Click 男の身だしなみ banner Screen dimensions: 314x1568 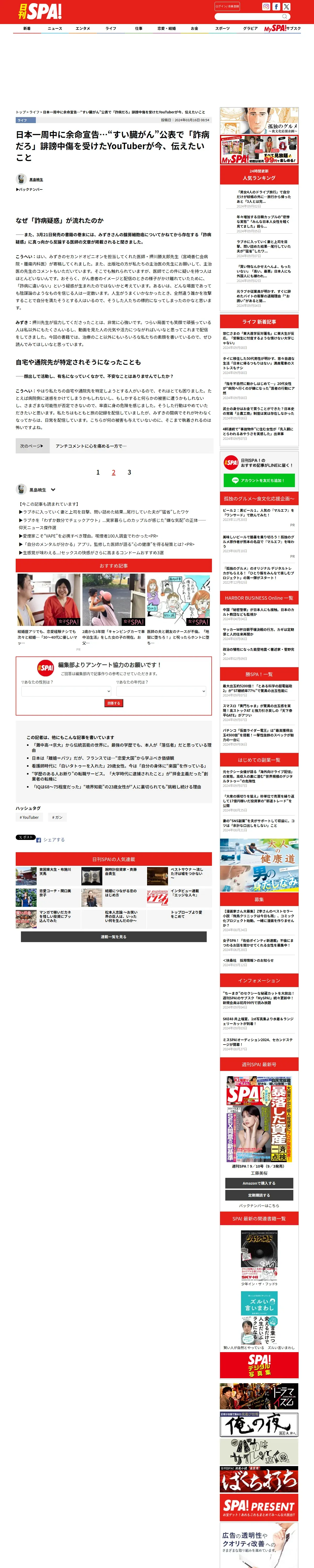259,879
